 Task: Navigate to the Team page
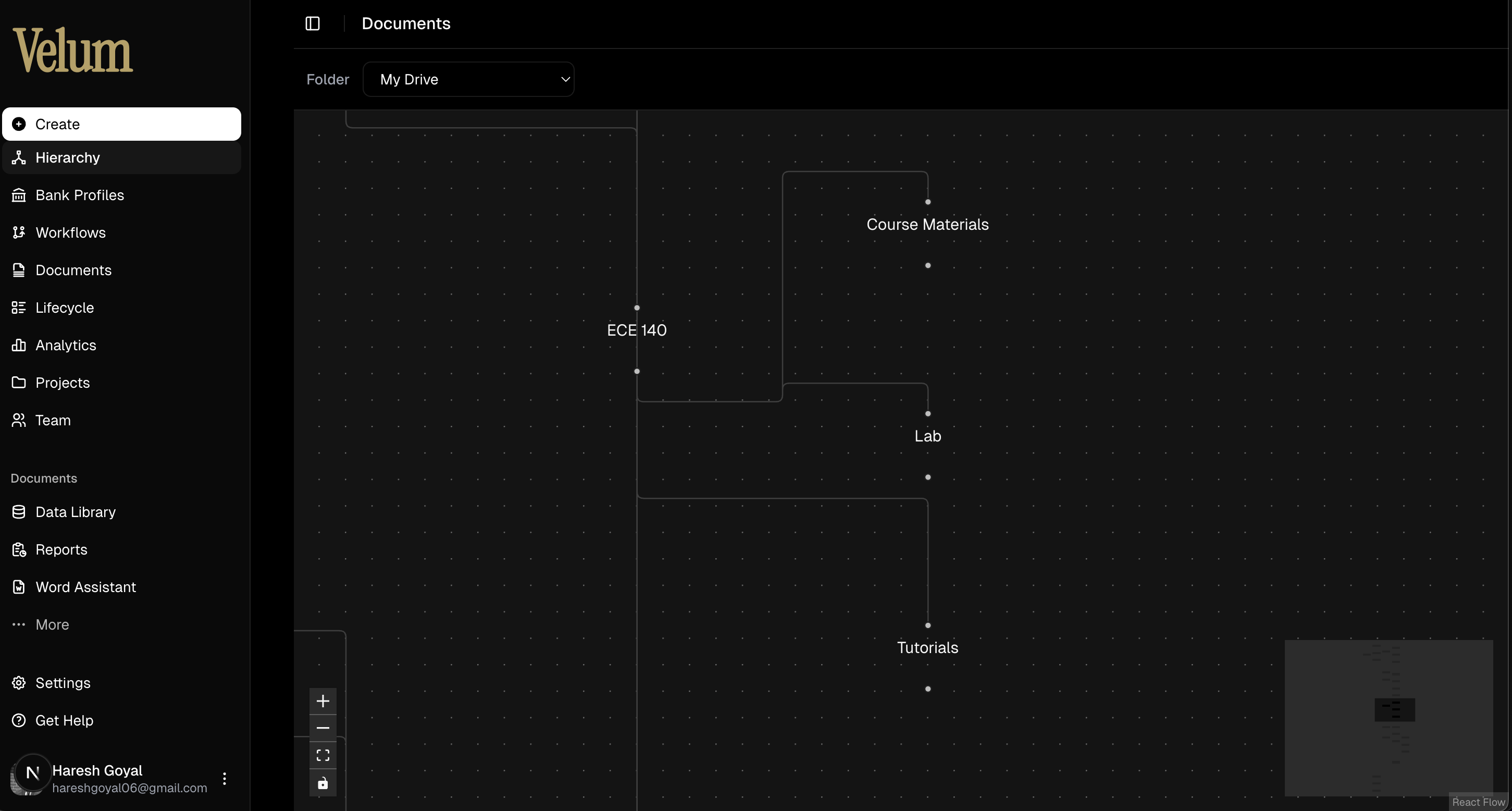[x=53, y=421]
